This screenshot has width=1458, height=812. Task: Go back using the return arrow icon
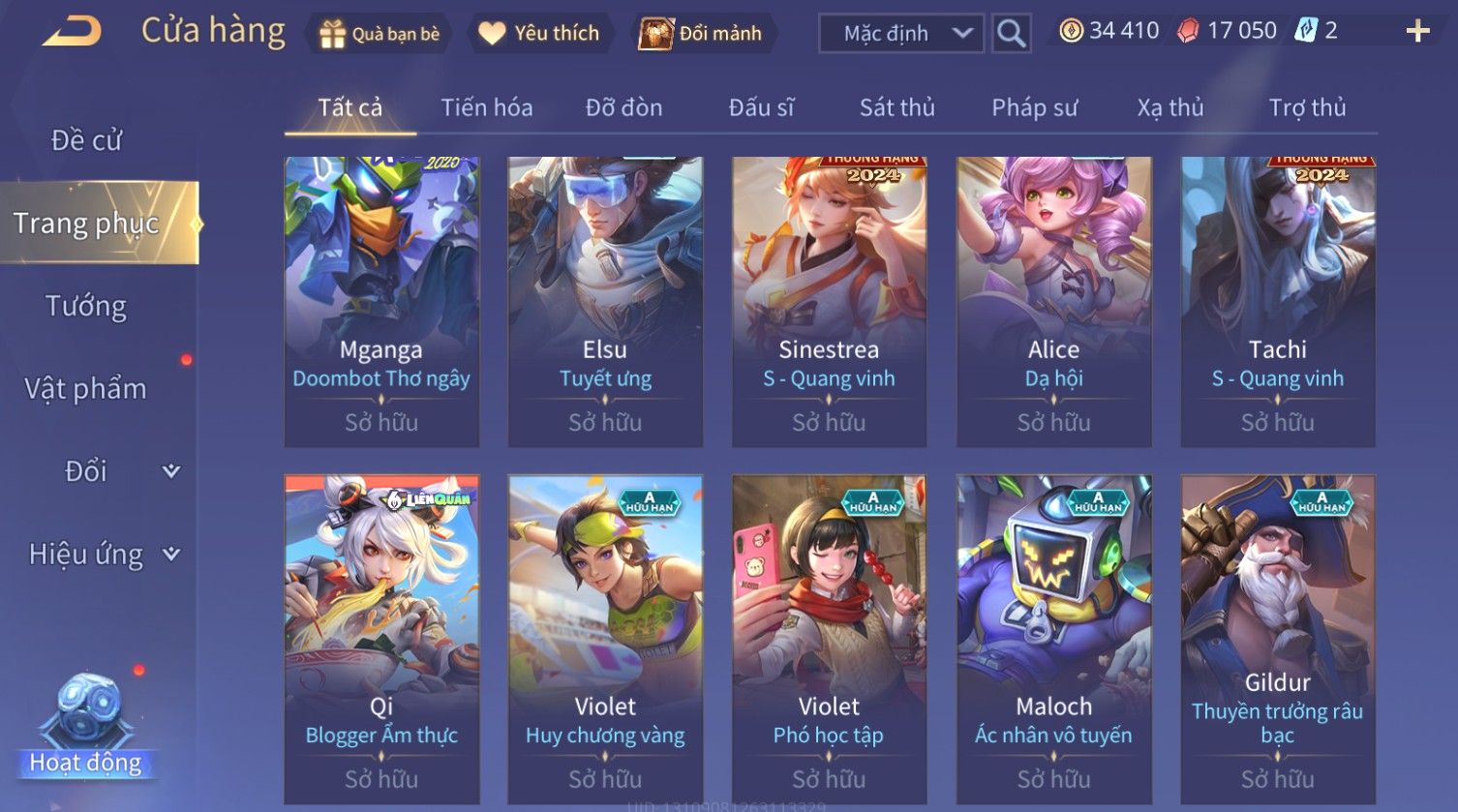(x=72, y=32)
